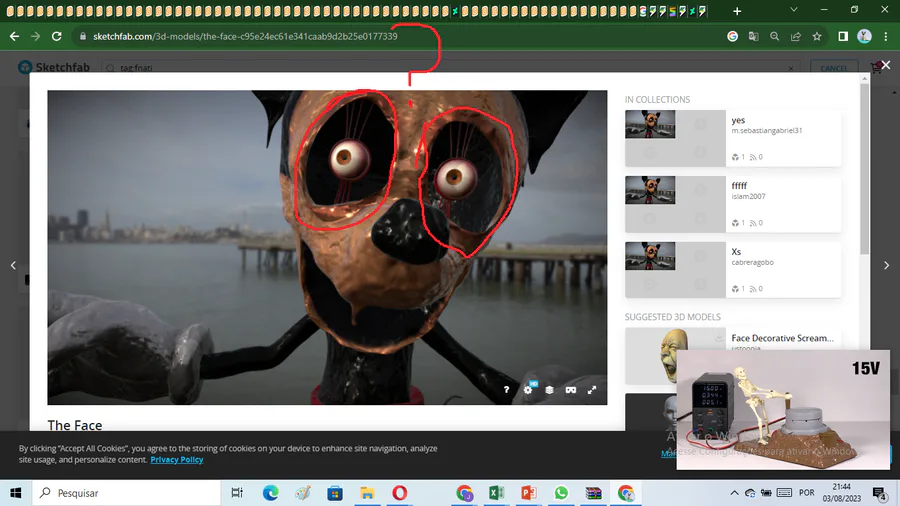Enter VR mode with the headset icon

(x=571, y=390)
